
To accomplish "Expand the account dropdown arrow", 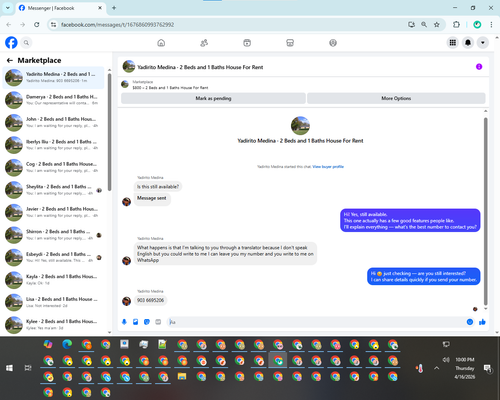I will pyautogui.click(x=483, y=43).
